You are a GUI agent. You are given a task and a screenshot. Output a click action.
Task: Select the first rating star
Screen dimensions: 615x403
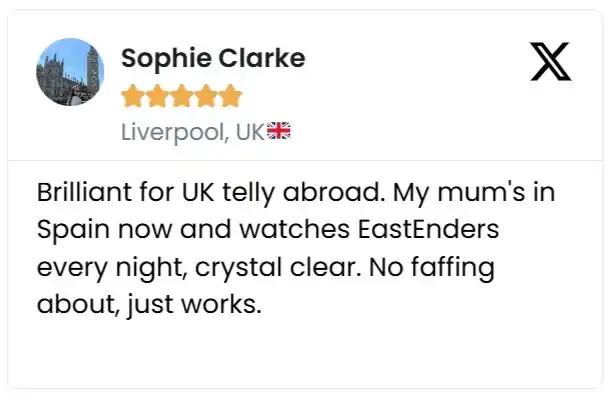point(132,97)
